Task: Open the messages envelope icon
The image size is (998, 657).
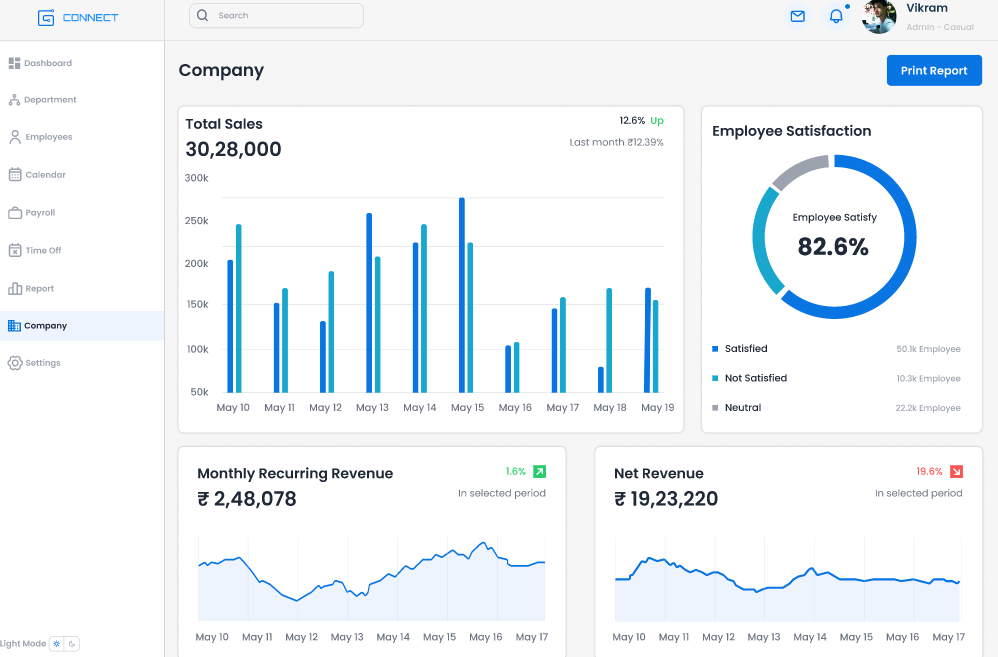Action: pyautogui.click(x=797, y=17)
